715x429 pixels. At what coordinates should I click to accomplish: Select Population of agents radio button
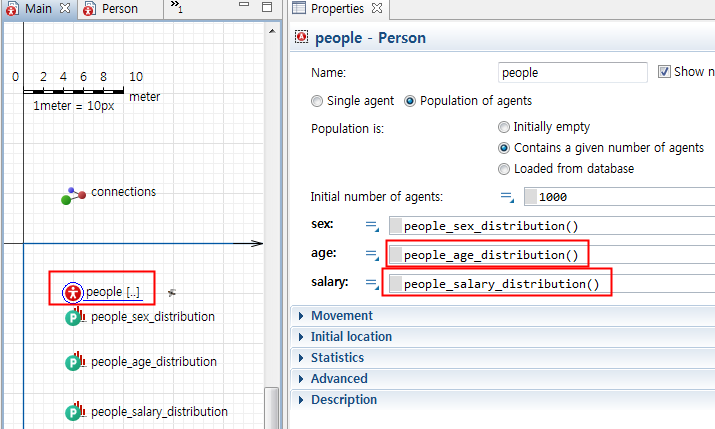pos(410,101)
